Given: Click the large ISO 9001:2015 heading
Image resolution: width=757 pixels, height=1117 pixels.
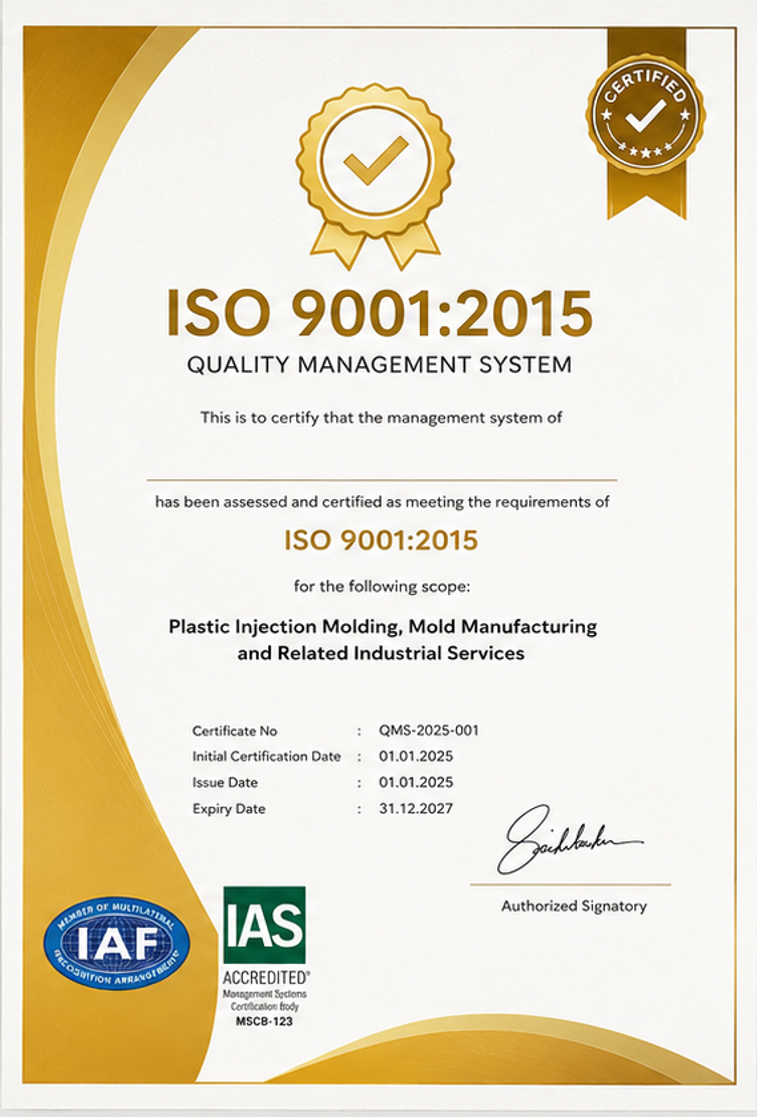Looking at the screenshot, I should [x=380, y=313].
